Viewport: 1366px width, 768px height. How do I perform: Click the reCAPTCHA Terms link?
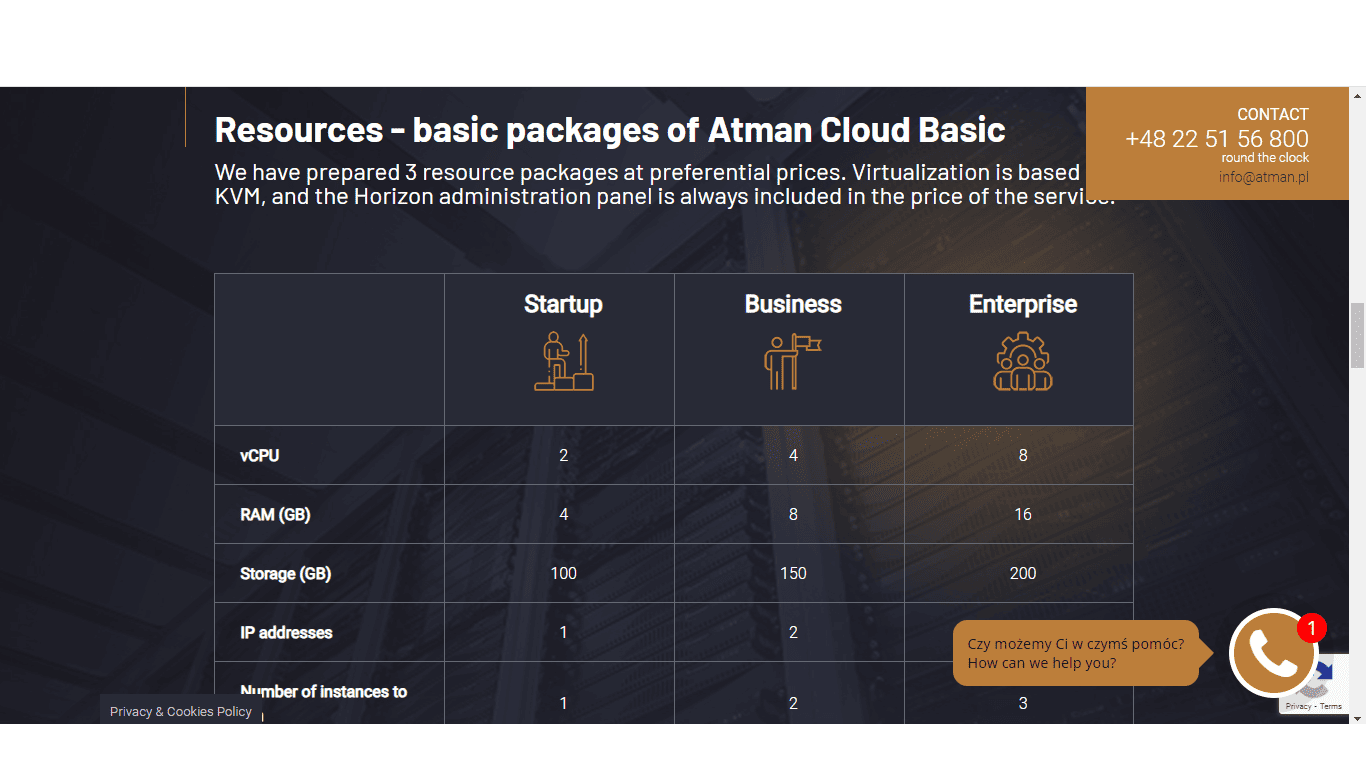1331,706
